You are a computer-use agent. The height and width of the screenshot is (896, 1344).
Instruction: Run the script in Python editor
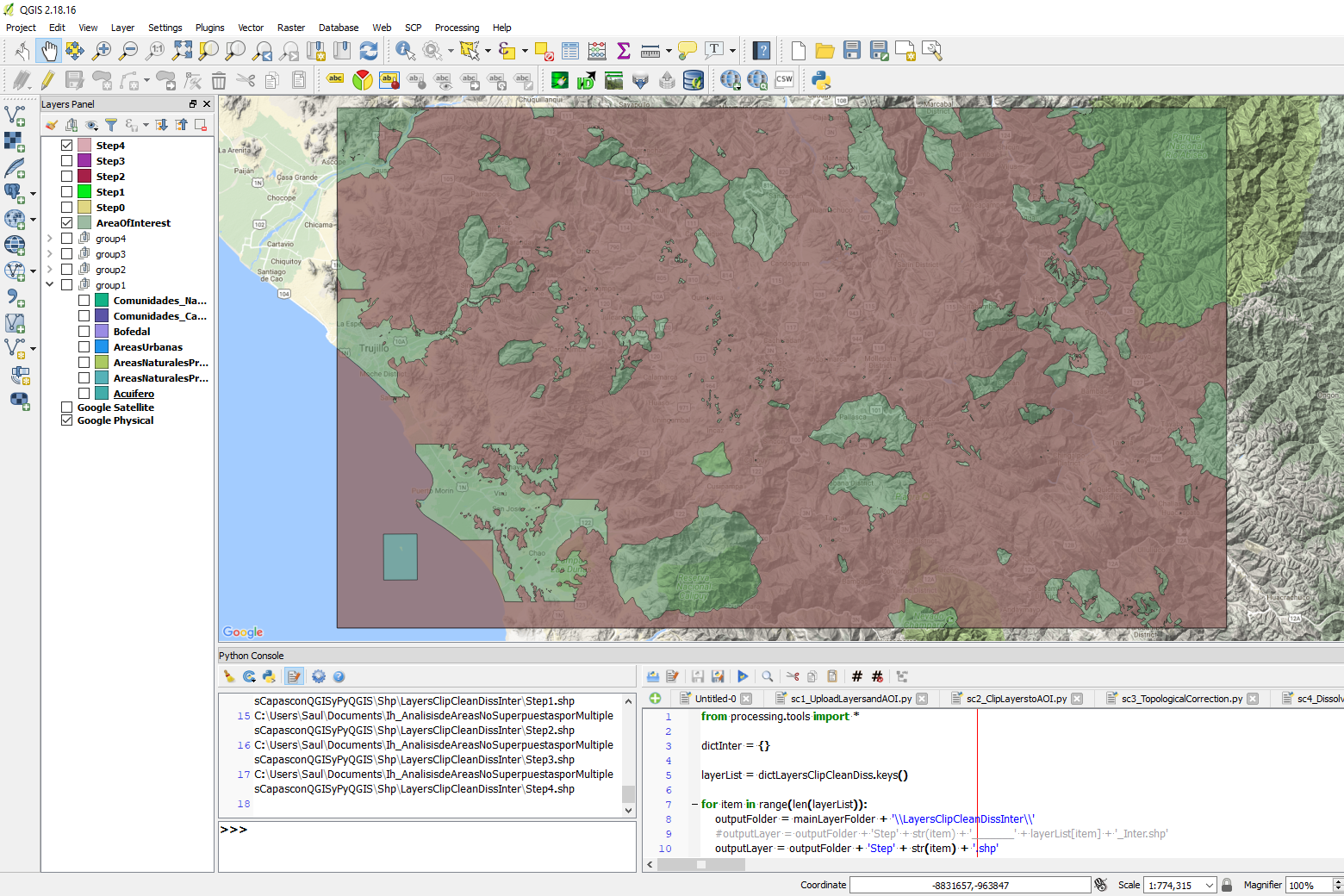coord(743,676)
